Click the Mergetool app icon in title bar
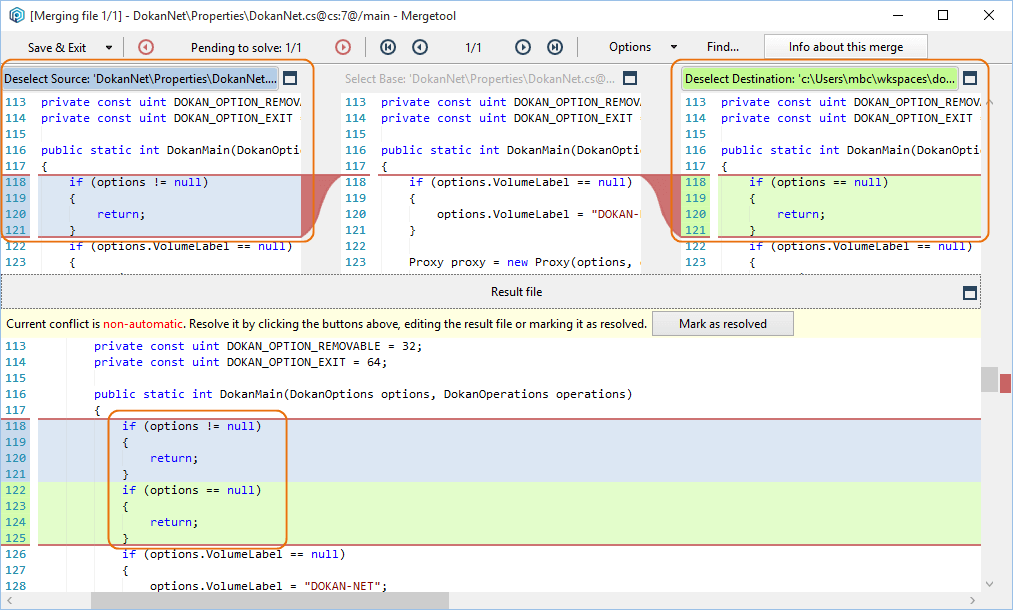The image size is (1013, 610). tap(16, 16)
